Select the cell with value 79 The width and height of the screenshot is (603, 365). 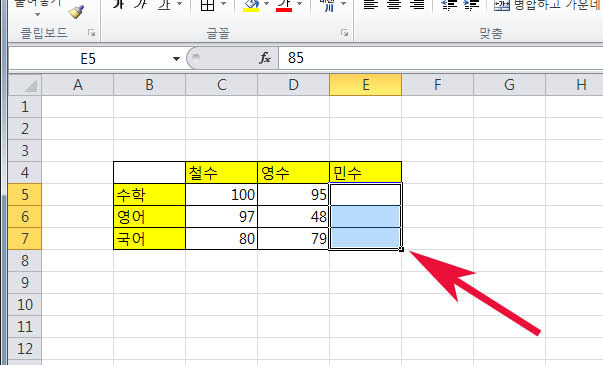293,238
